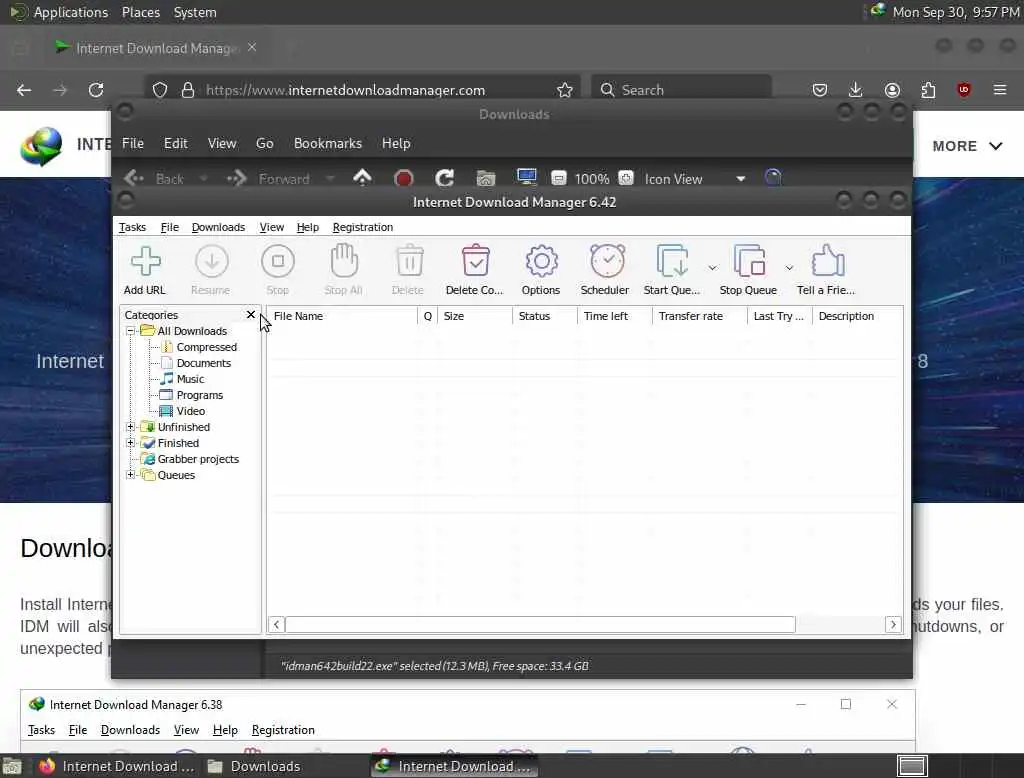The width and height of the screenshot is (1024, 778).
Task: Expand the Queues category node
Action: click(x=131, y=475)
